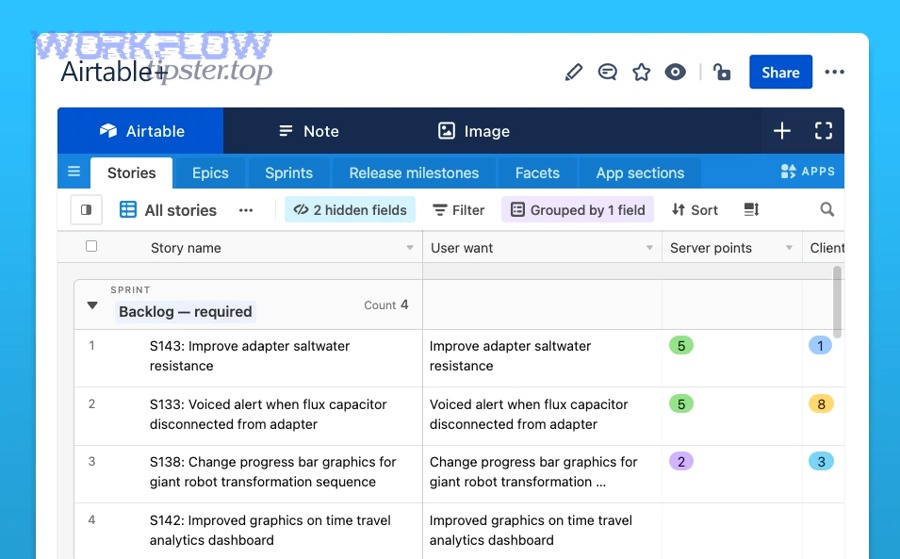
Task: Star this page with the star icon
Action: click(x=641, y=72)
